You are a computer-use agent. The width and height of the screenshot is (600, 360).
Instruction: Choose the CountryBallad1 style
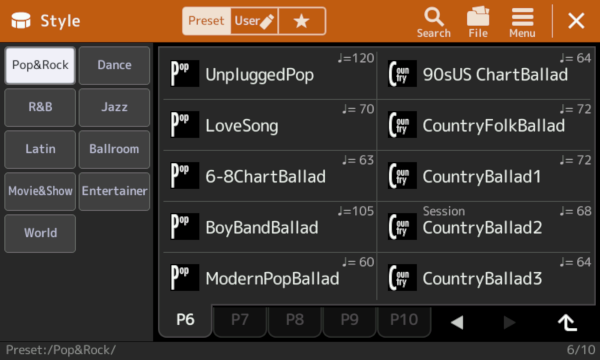(485, 176)
